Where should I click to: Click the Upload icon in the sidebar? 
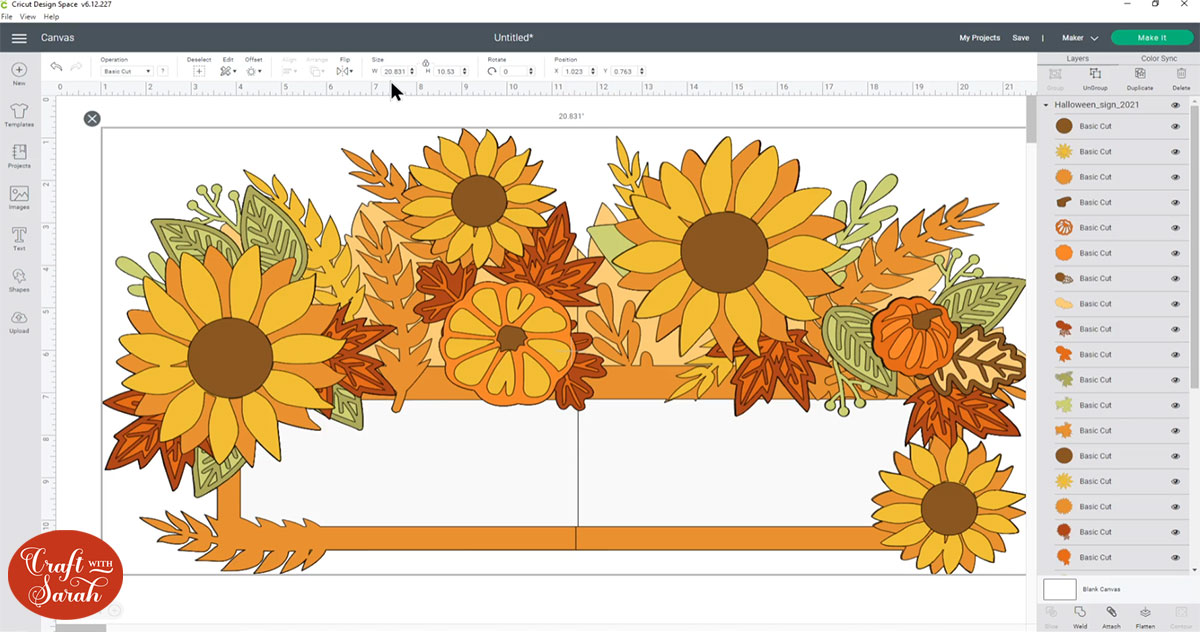point(18,322)
